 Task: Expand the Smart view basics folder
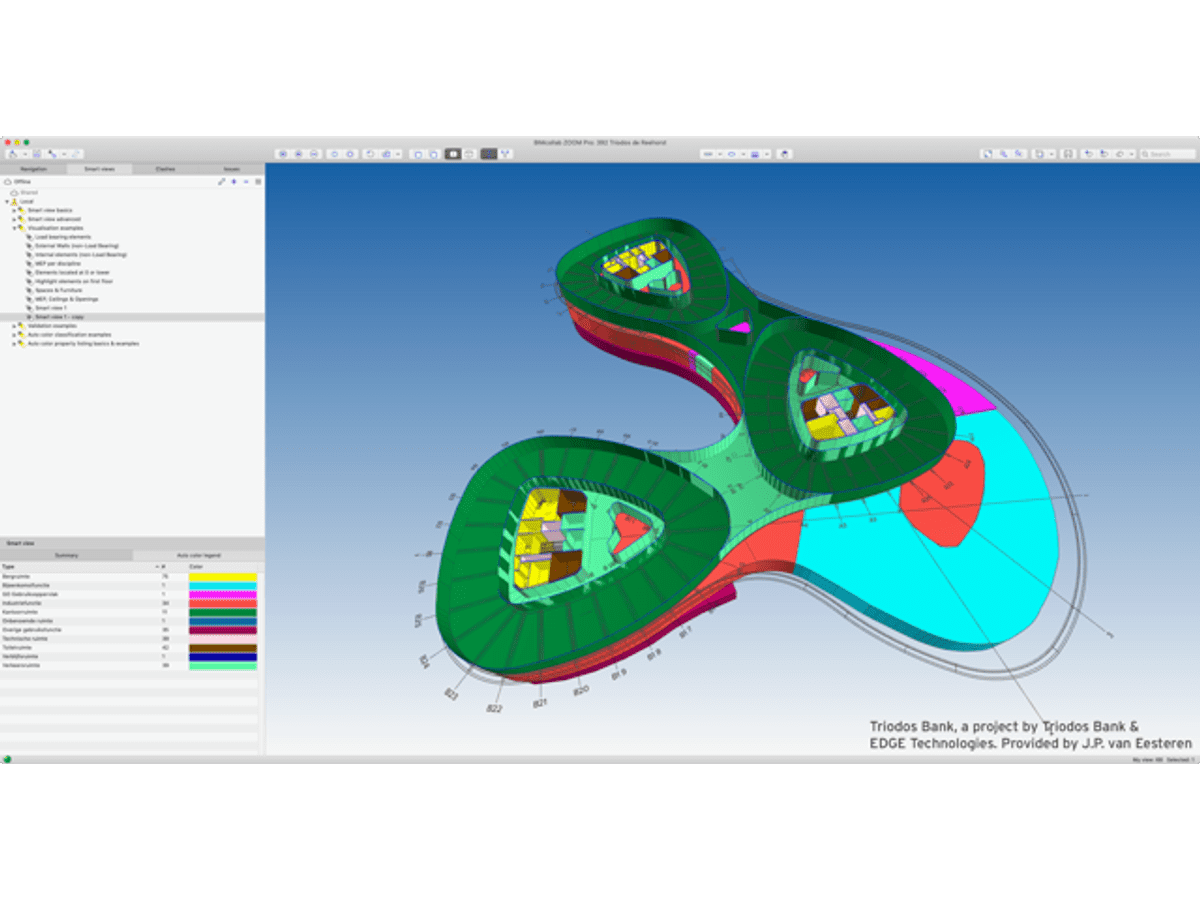14,211
